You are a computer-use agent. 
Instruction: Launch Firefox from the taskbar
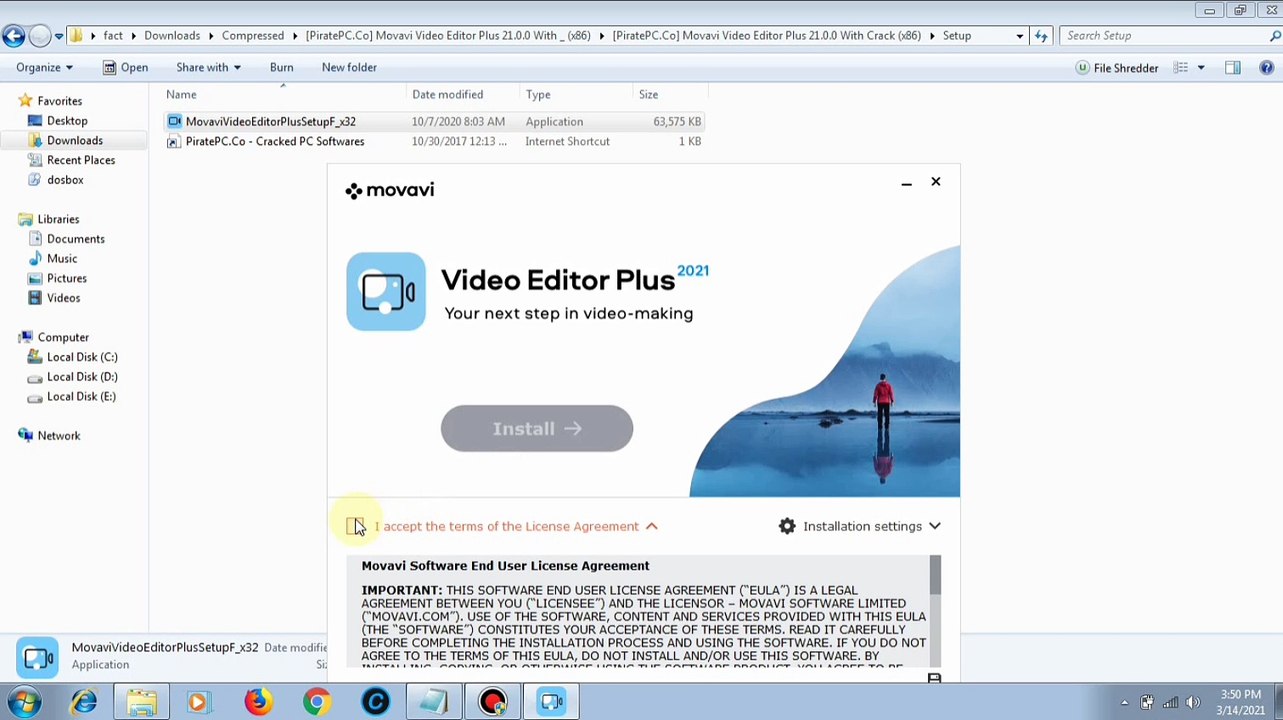[258, 702]
